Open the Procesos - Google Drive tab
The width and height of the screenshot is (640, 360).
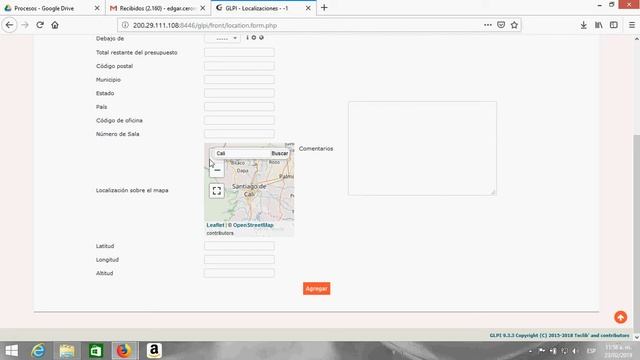point(44,8)
